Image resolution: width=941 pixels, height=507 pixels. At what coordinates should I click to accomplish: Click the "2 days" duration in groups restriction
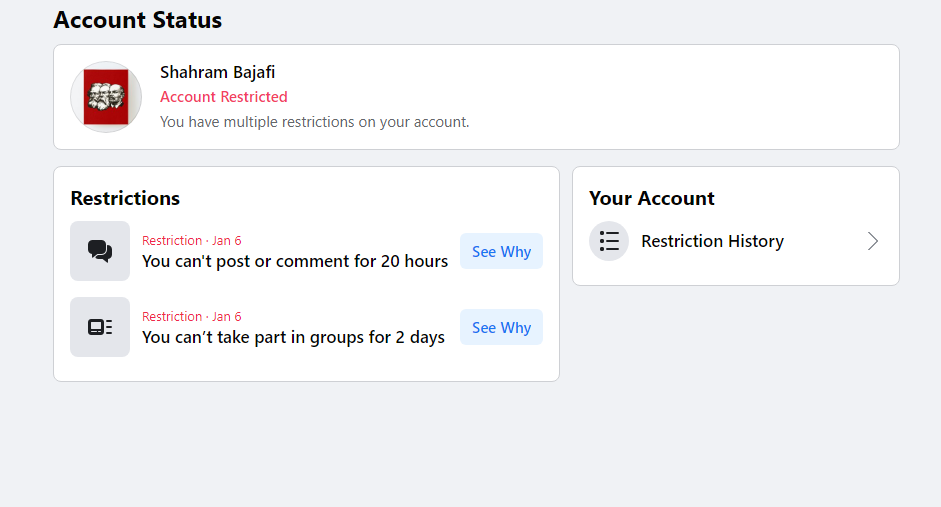[x=420, y=337]
